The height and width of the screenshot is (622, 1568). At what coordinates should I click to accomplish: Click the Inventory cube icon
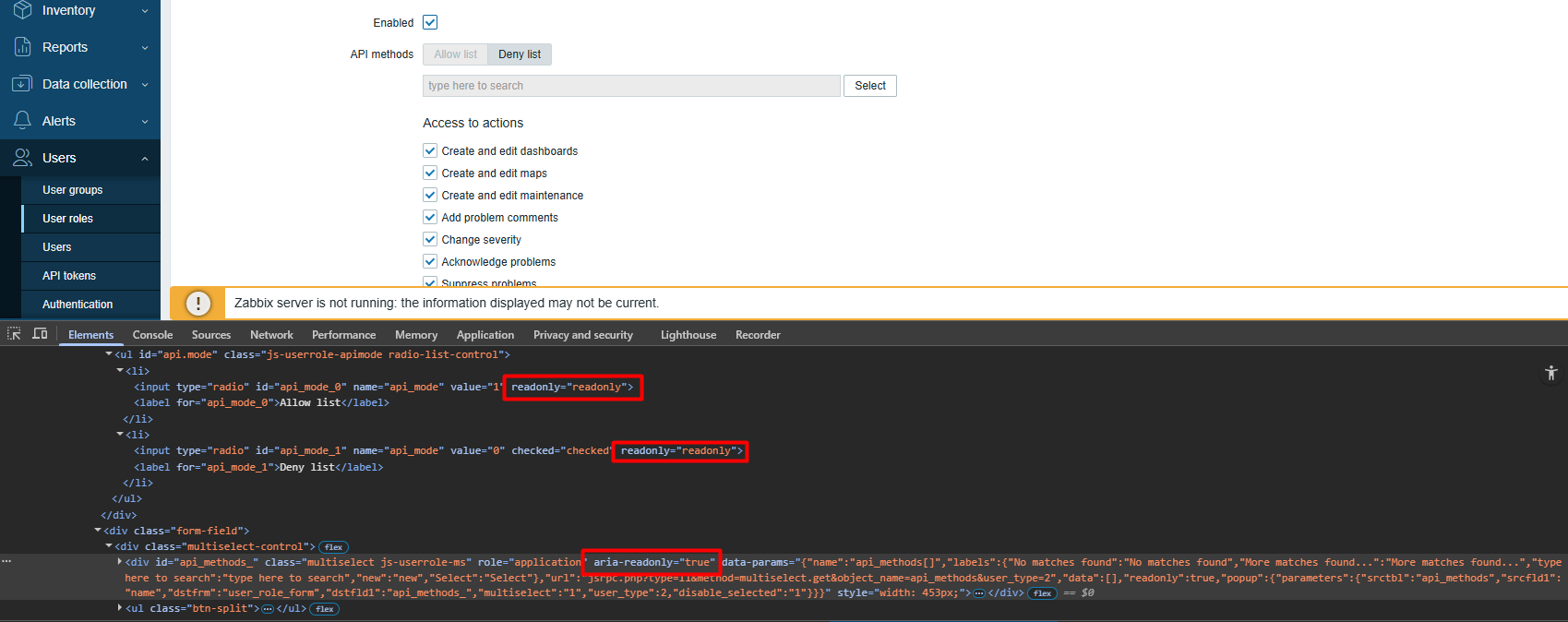[22, 10]
